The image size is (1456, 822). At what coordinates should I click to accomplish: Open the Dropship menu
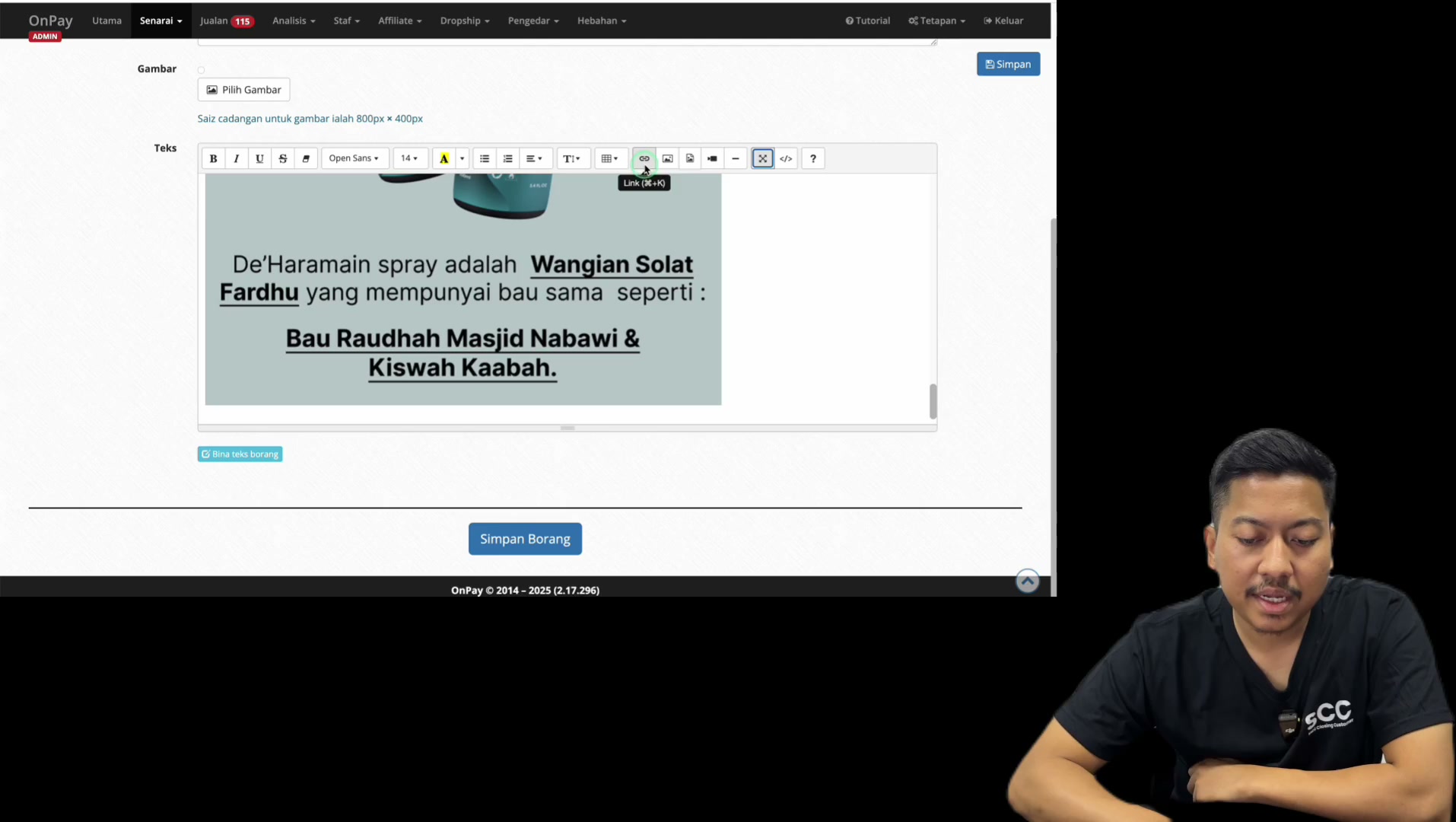tap(465, 21)
